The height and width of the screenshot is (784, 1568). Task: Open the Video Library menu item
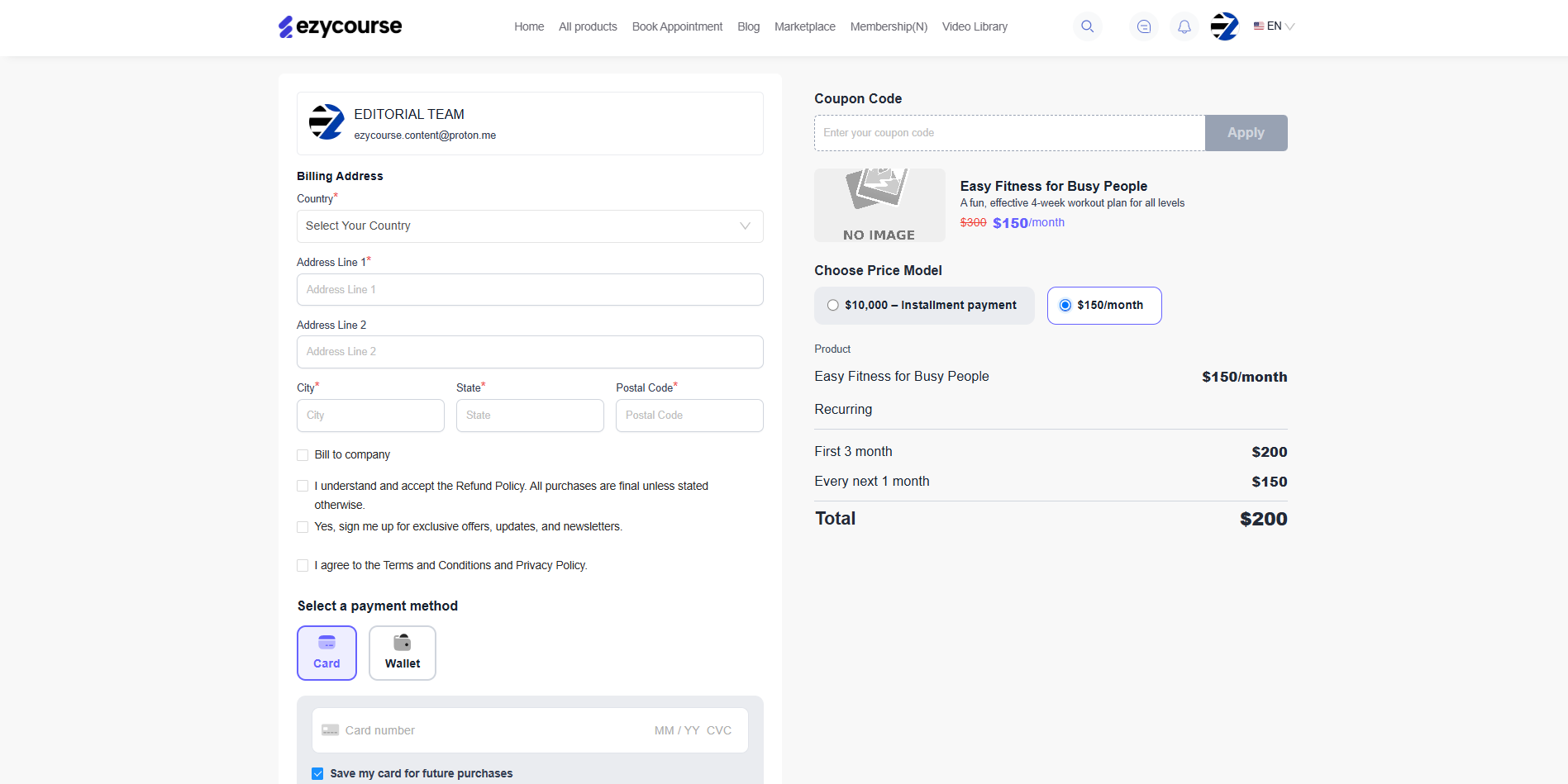pyautogui.click(x=975, y=26)
